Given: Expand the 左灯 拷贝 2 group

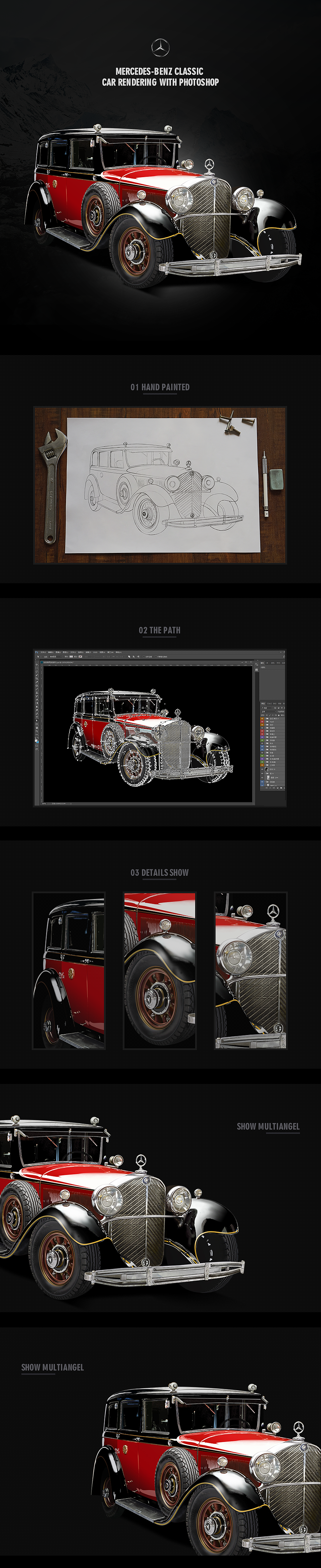Looking at the screenshot, I should click(266, 719).
